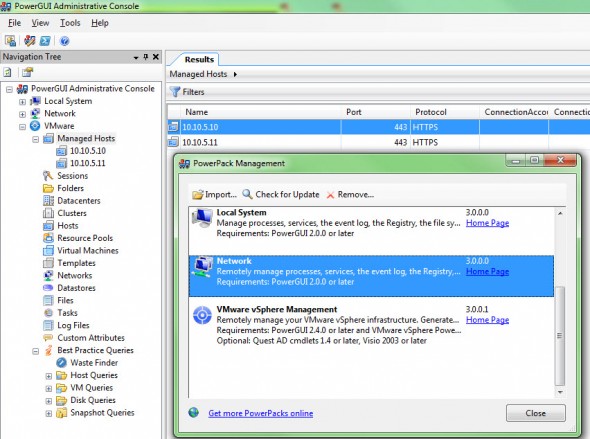Open the Tools menu
This screenshot has width=590, height=439.
(70, 23)
